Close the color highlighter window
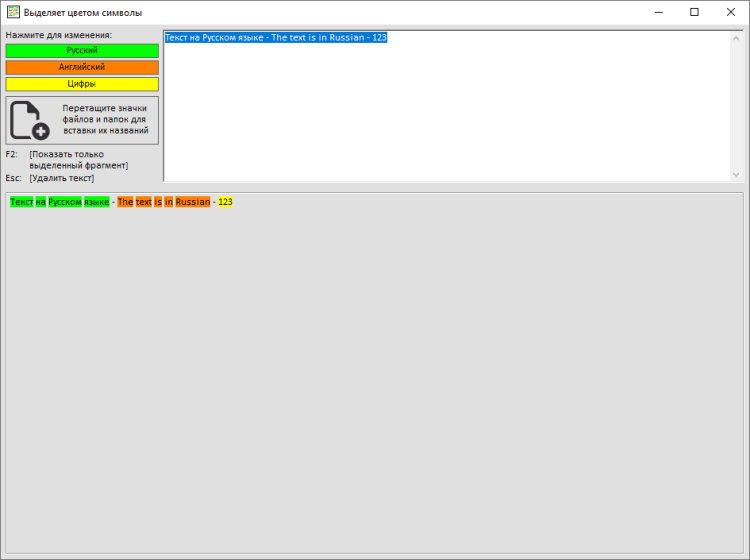The image size is (750, 560). (729, 12)
